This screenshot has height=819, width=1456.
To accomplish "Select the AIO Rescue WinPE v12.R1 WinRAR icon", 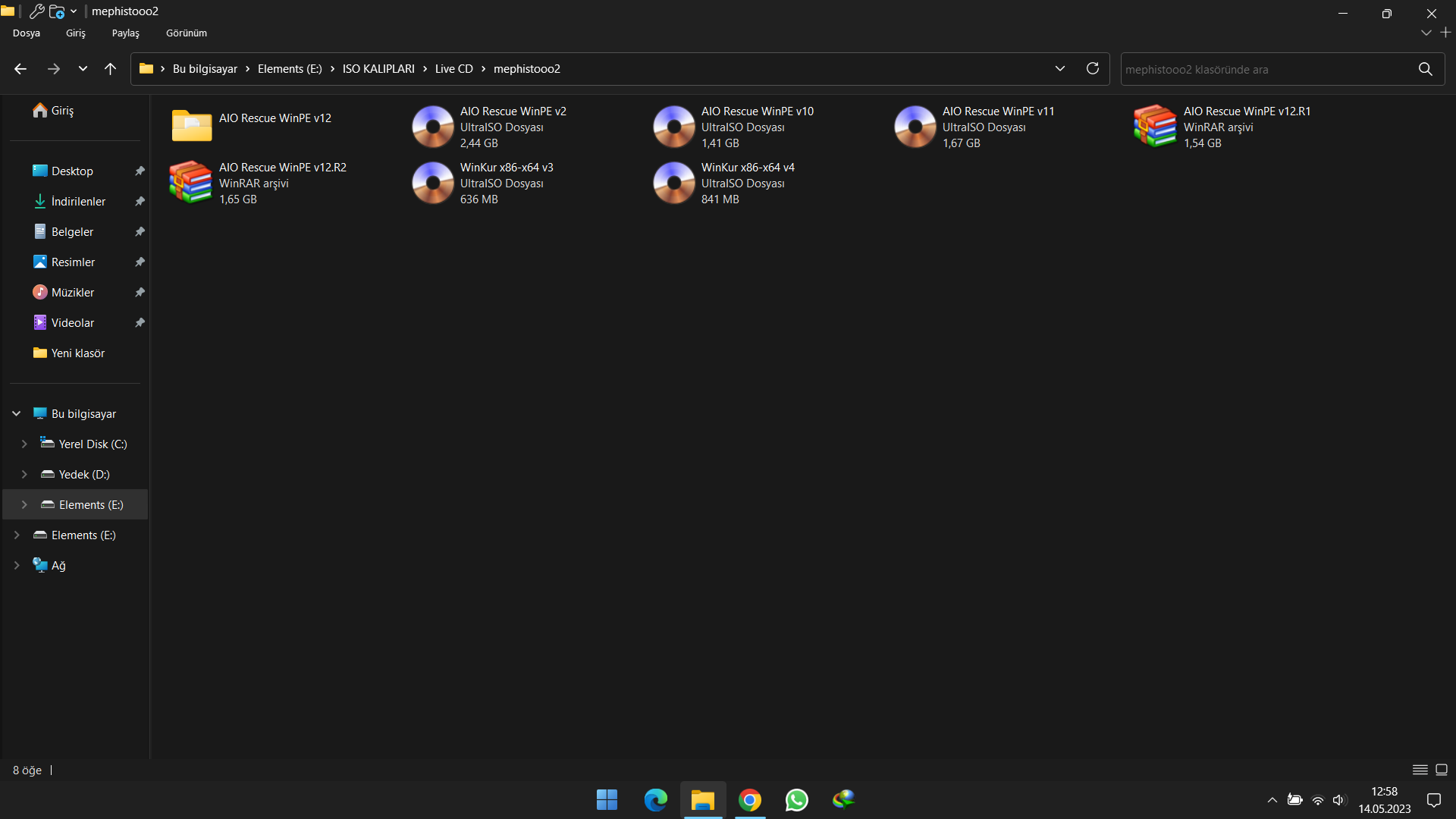I will [1155, 126].
